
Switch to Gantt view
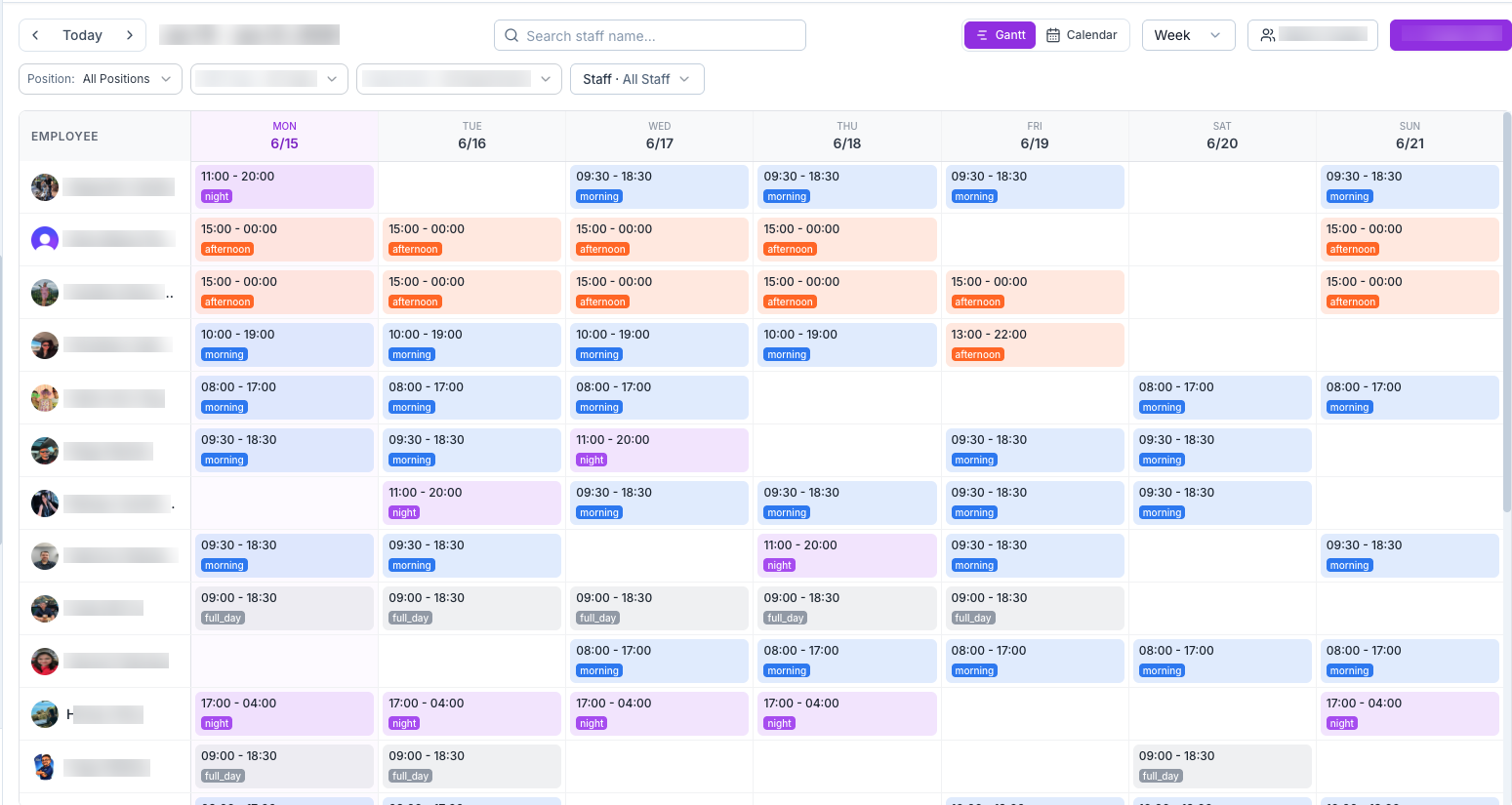[1000, 35]
